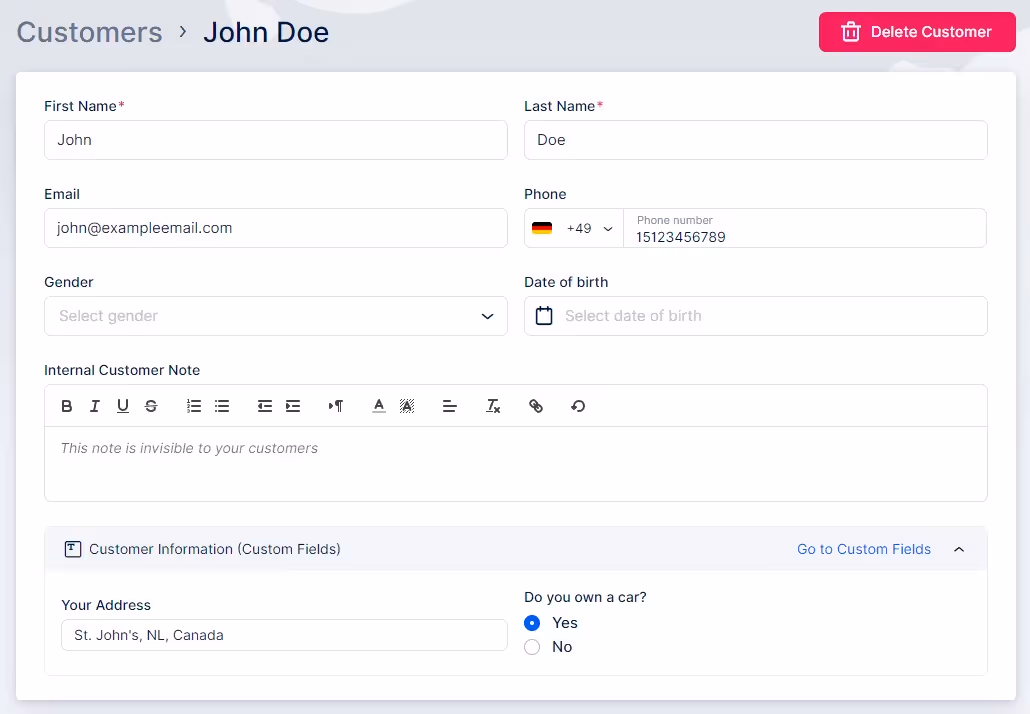Image resolution: width=1030 pixels, height=714 pixels.
Task: Click the trash icon on Delete Customer
Action: point(851,32)
